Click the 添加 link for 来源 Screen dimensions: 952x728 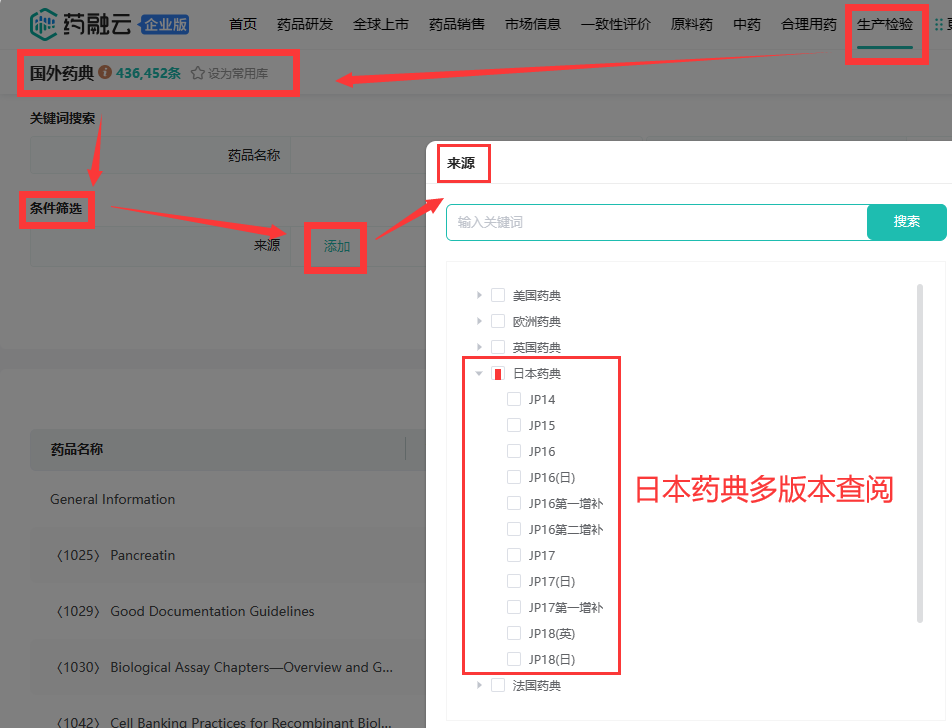[x=336, y=246]
